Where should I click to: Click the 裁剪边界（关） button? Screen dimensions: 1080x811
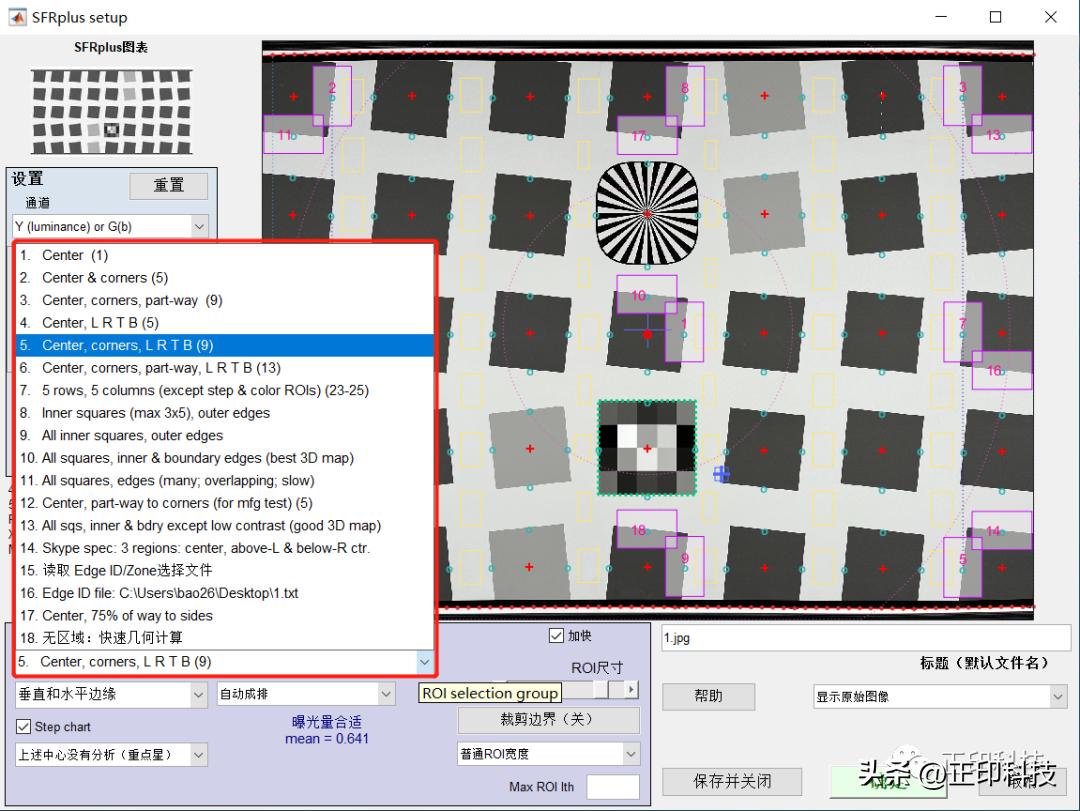point(548,719)
